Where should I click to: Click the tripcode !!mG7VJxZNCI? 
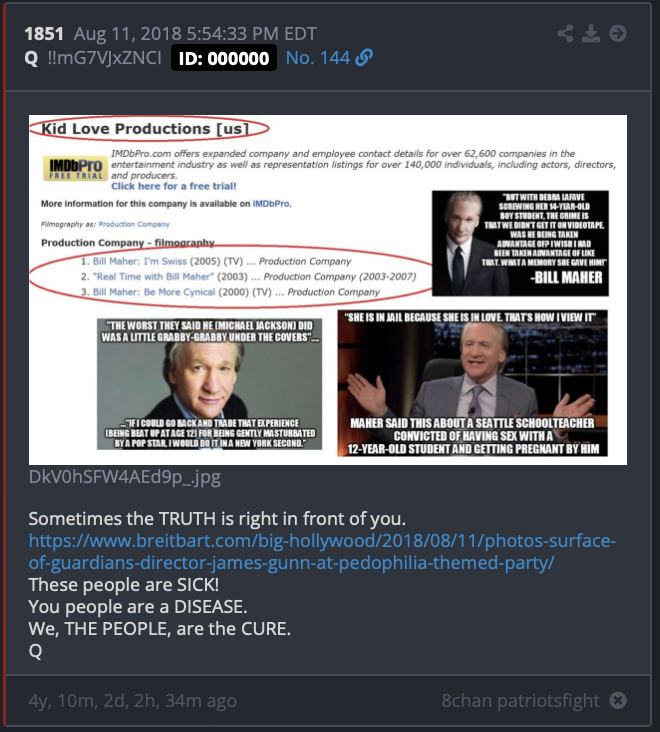point(105,58)
